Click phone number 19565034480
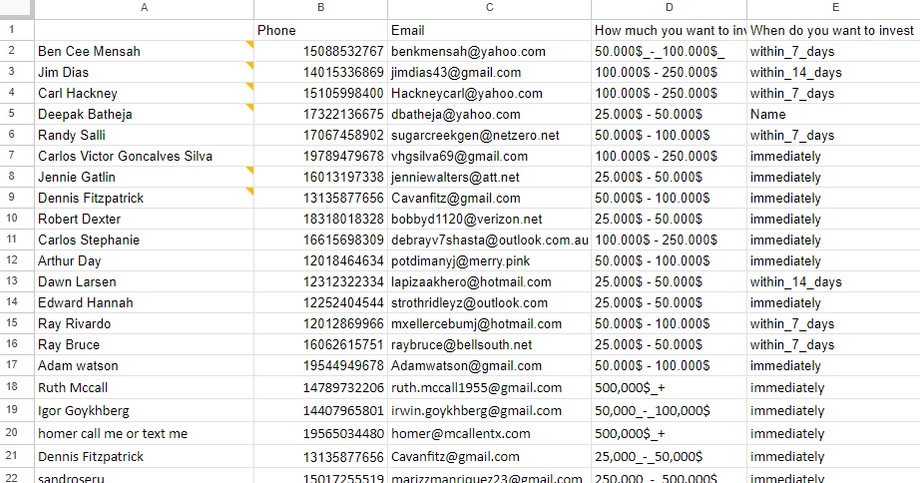 320,433
